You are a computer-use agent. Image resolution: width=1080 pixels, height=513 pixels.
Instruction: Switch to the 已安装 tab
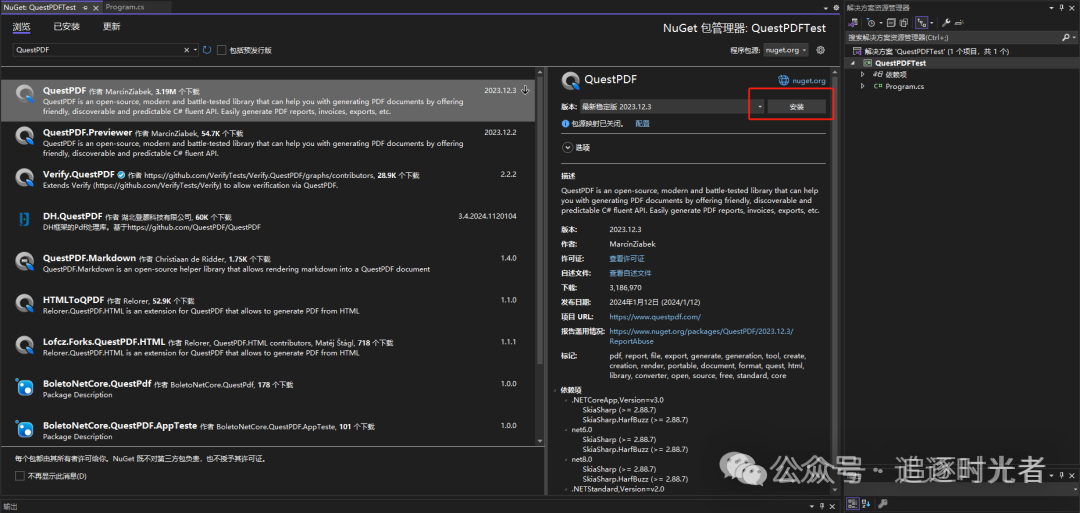tap(67, 26)
